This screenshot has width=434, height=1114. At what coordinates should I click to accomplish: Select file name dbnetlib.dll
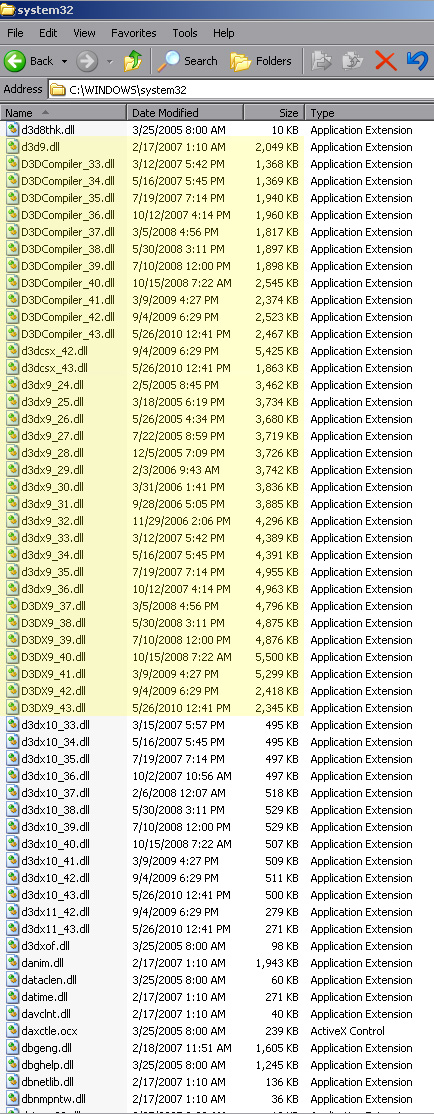(x=48, y=1082)
